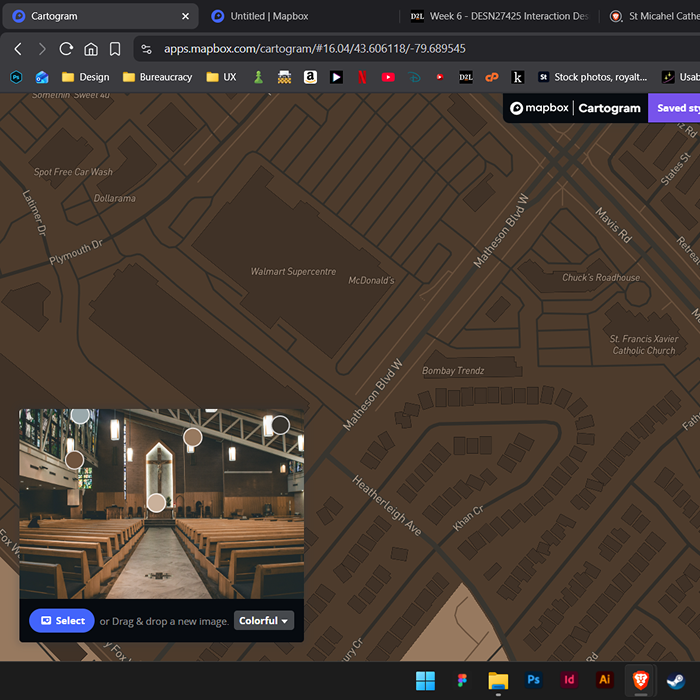Launch Photoshop from the taskbar

click(534, 680)
